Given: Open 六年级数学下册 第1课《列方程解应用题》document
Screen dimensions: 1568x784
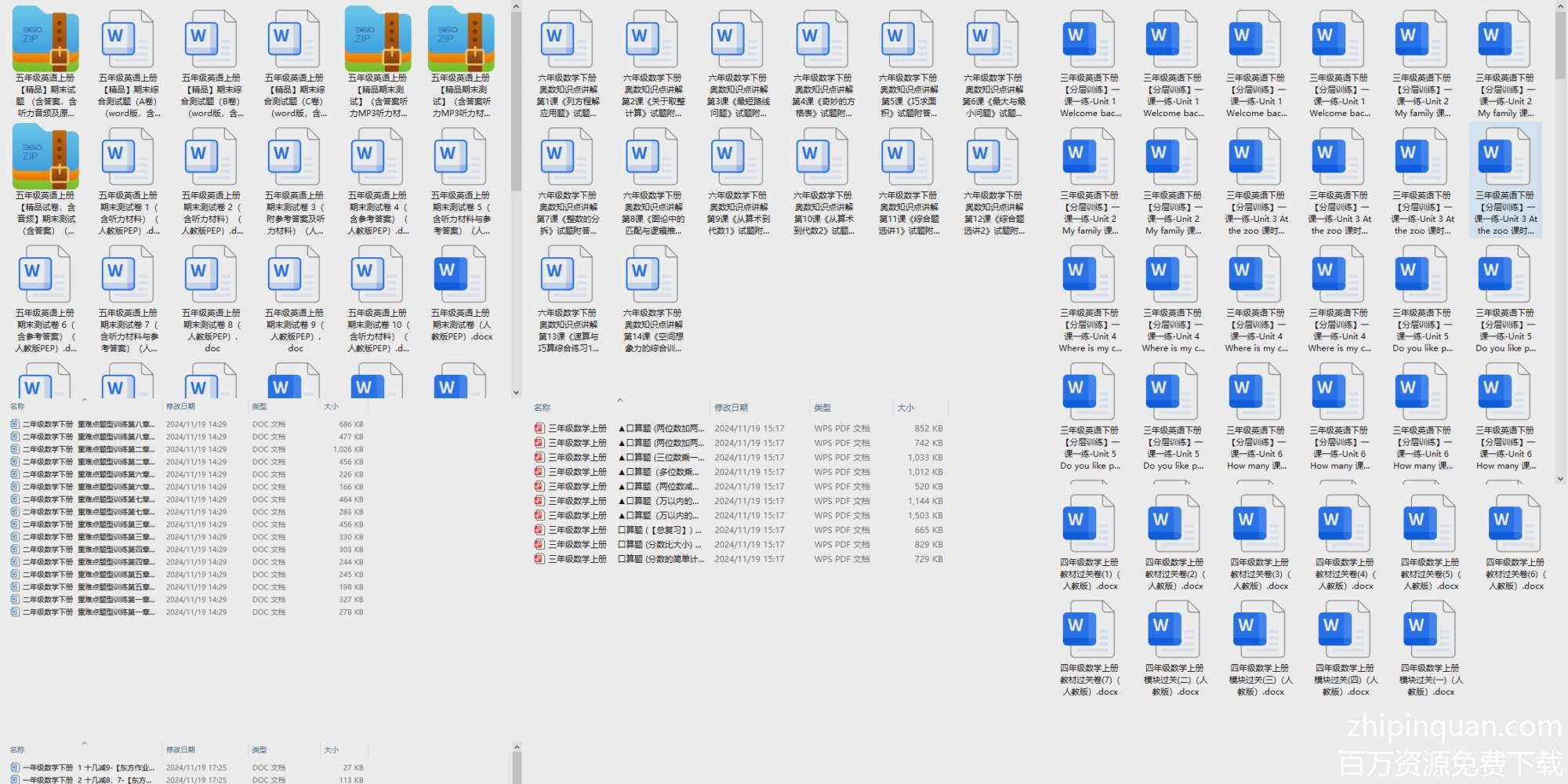Looking at the screenshot, I should [568, 38].
